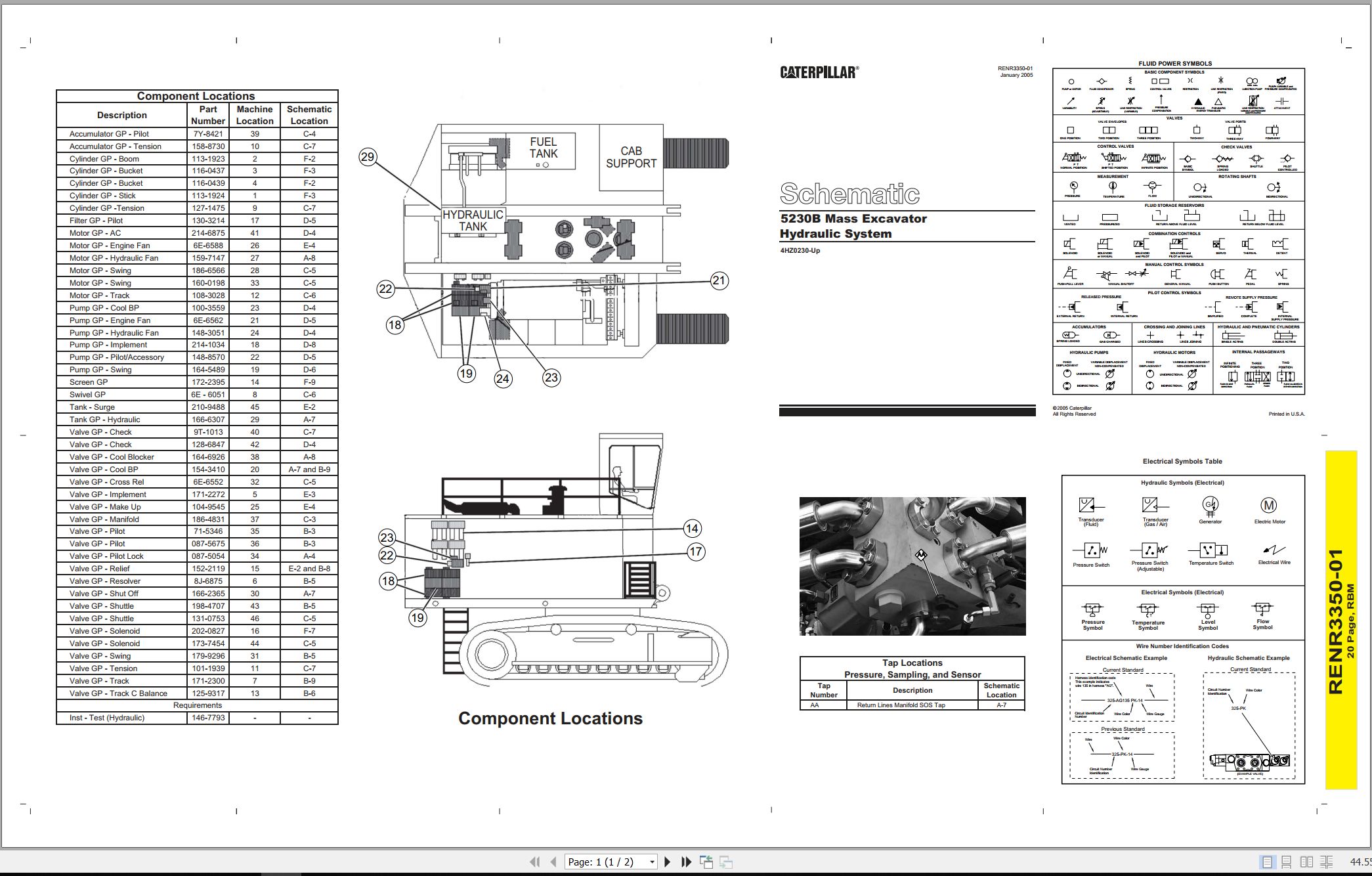Viewport: 1372px width, 876px height.
Task: Click 'Pump GP - Pilot/Accessory' row
Action: pyautogui.click(x=197, y=357)
